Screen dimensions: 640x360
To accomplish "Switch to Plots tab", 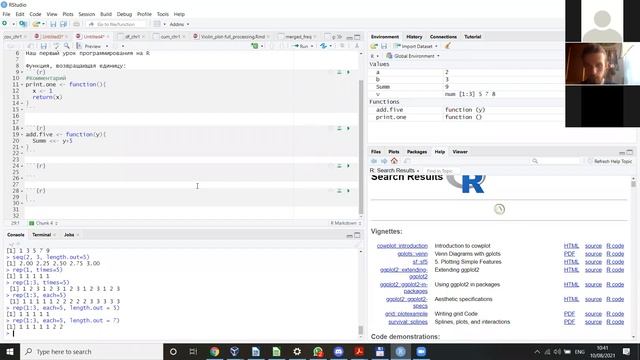I will coord(394,152).
